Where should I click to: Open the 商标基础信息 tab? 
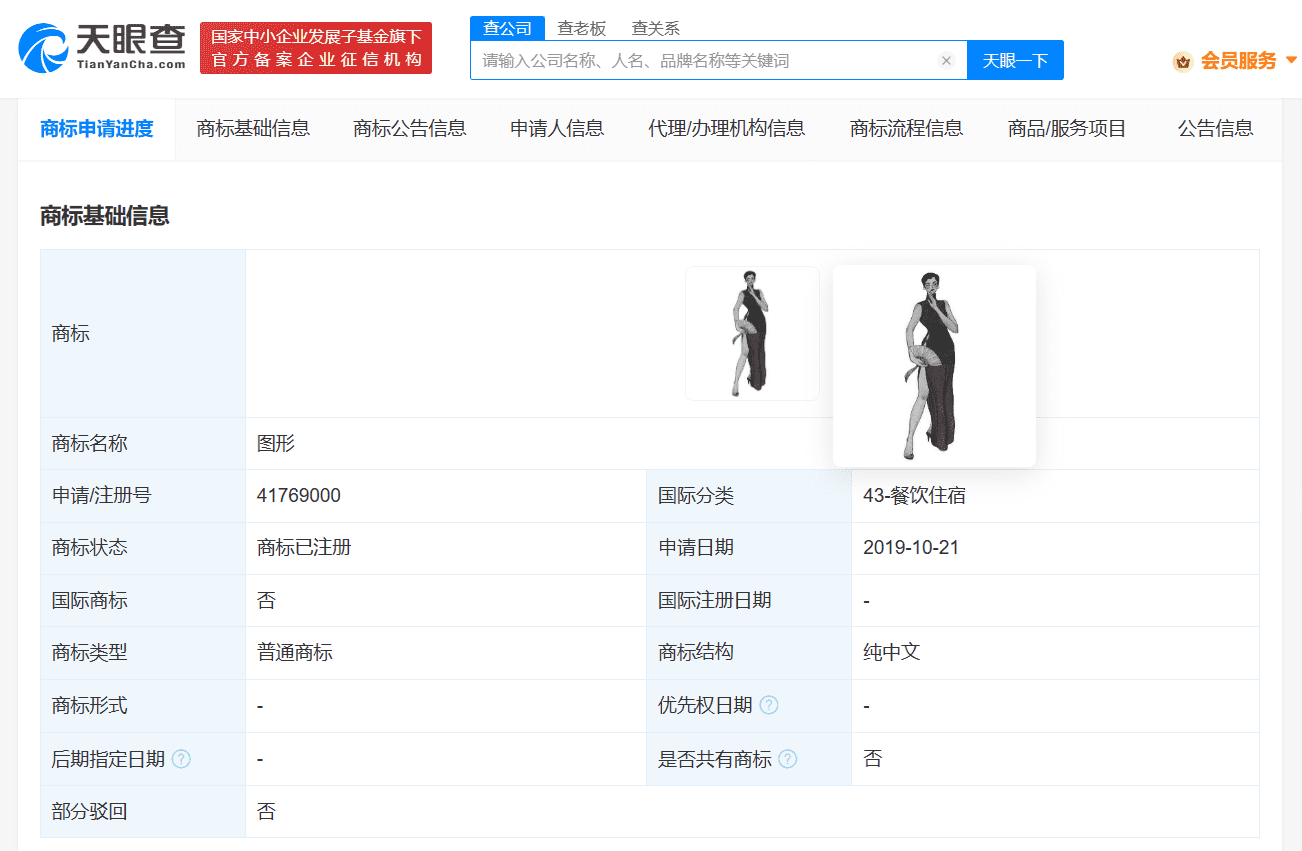pyautogui.click(x=253, y=128)
